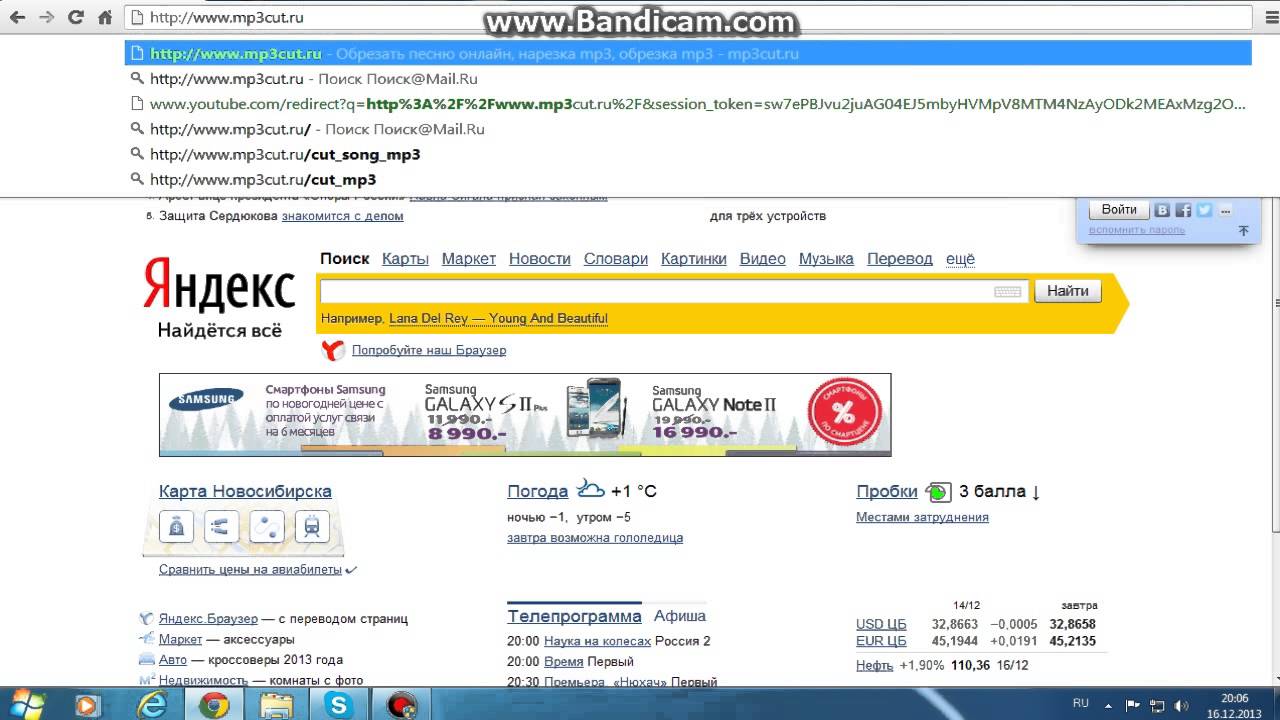Choose the 'mp3cut.ru/ - Поиск Поиск@Mail.Ru' suggestion

click(689, 129)
